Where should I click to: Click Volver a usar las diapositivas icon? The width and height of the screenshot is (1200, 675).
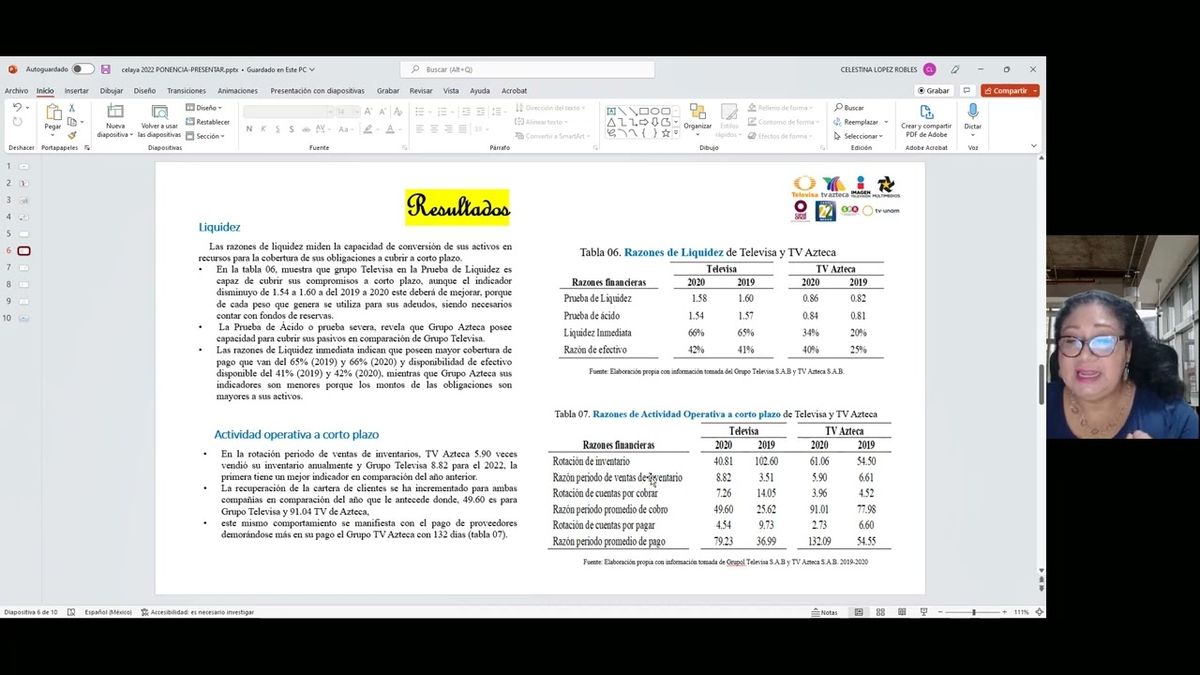[160, 111]
